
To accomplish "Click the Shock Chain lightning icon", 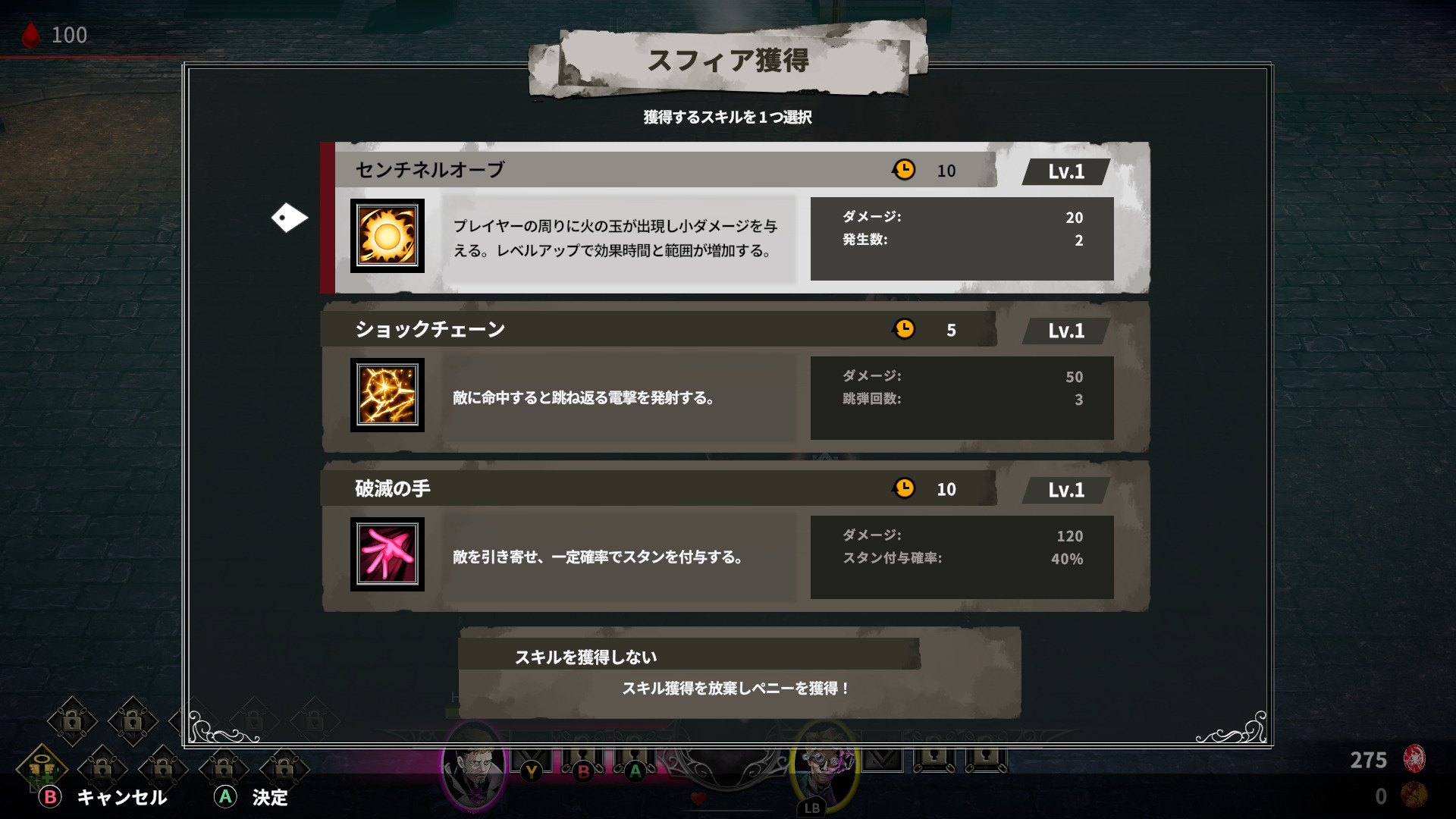I will point(387,395).
